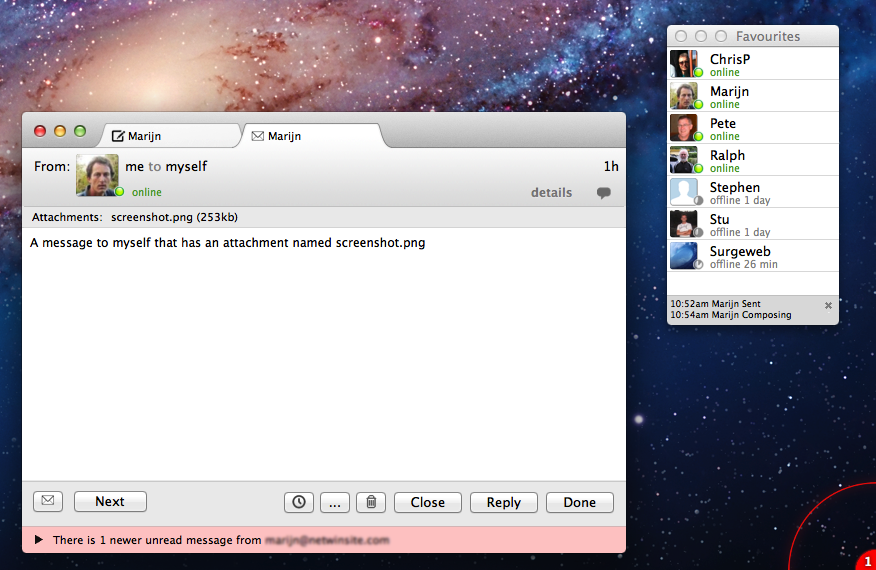Click the '10:52am Marijn Sent' log entry
Image resolution: width=876 pixels, height=570 pixels.
(715, 304)
